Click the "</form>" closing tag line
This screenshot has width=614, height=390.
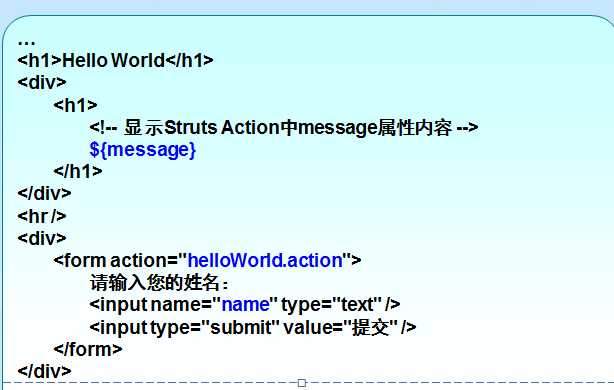point(88,349)
